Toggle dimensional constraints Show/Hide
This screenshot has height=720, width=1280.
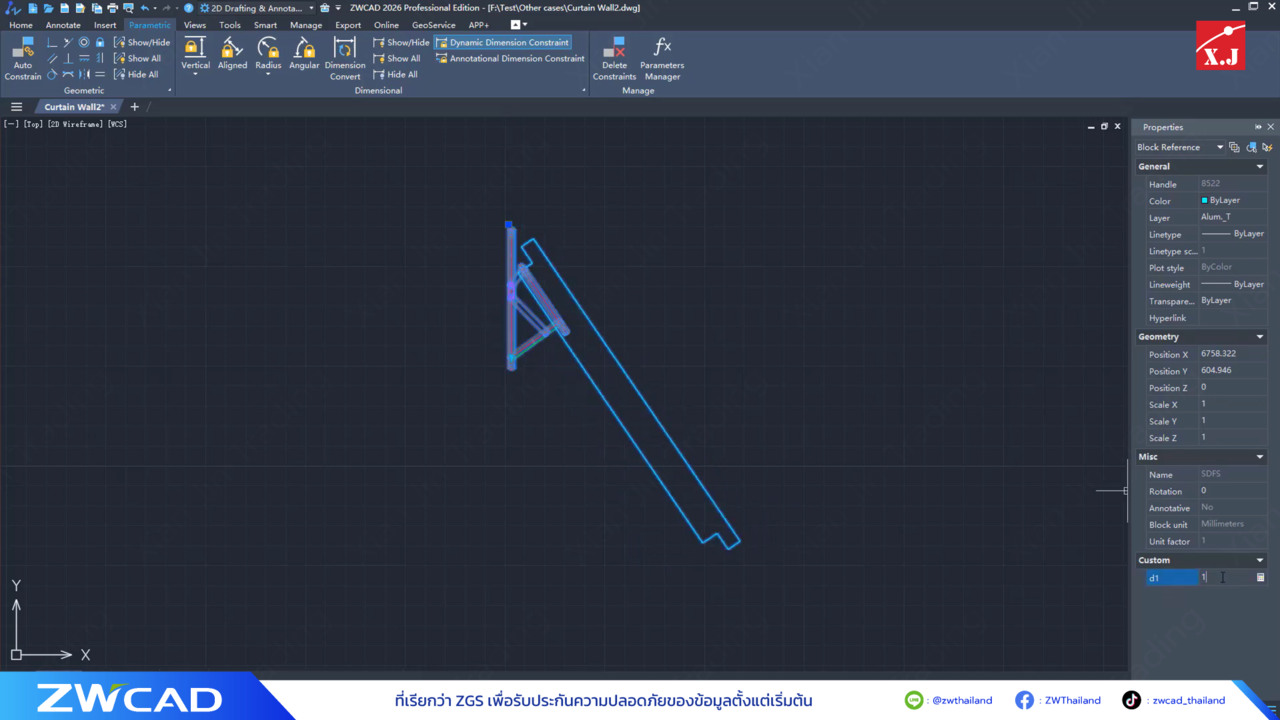[401, 42]
